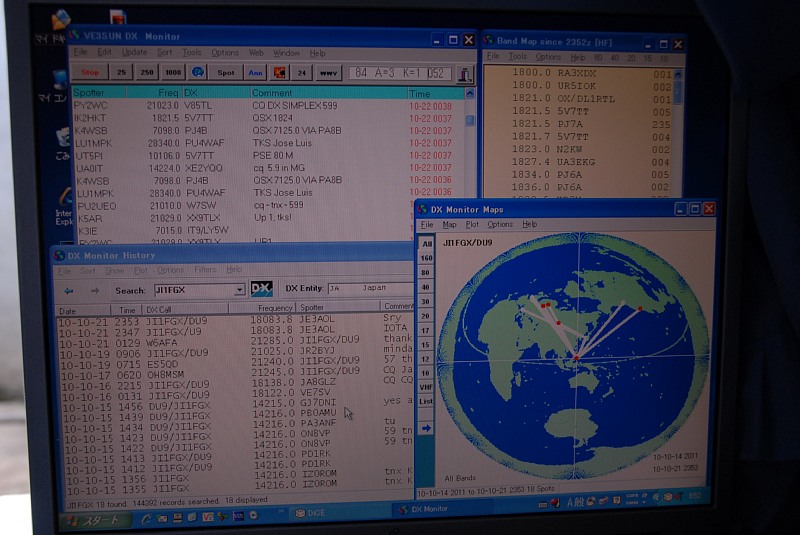
Task: Open the Map menu in DX Monitor Maps
Action: pyautogui.click(x=449, y=224)
